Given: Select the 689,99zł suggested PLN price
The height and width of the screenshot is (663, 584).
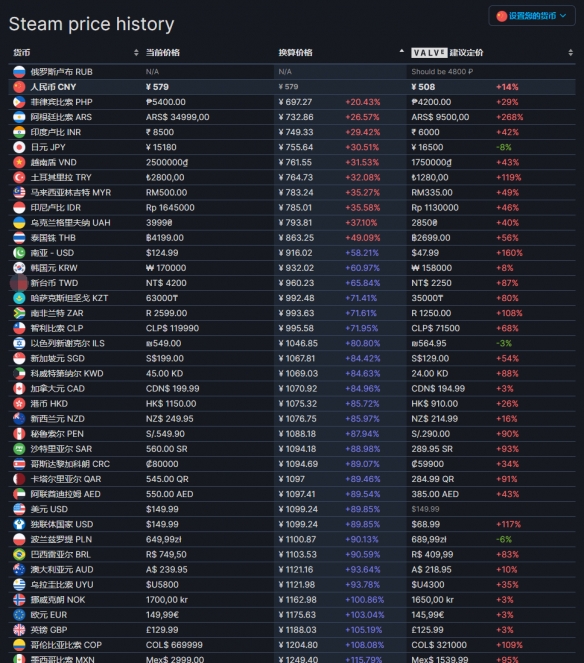Looking at the screenshot, I should pyautogui.click(x=429, y=540).
